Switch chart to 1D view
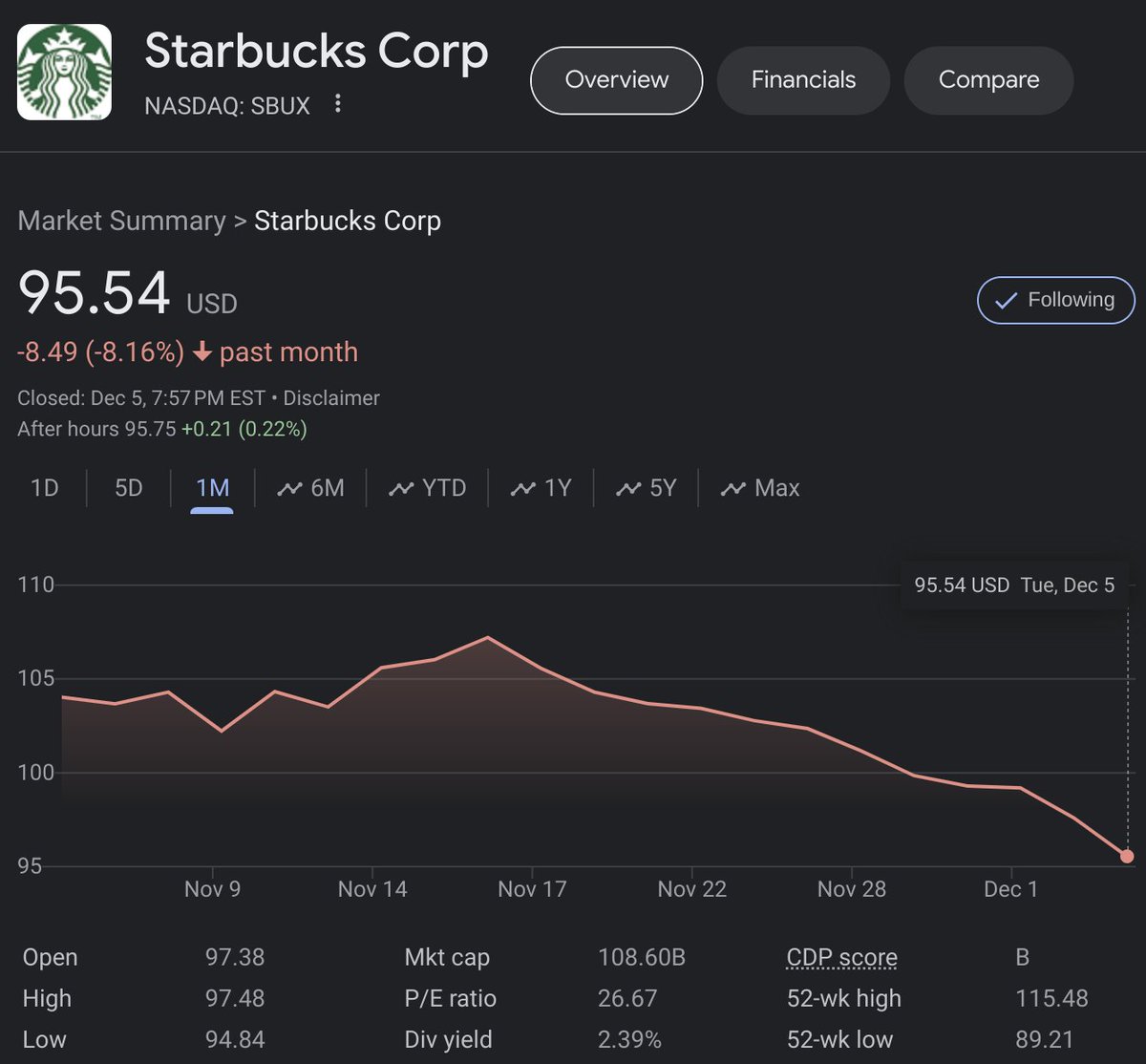 click(x=44, y=487)
